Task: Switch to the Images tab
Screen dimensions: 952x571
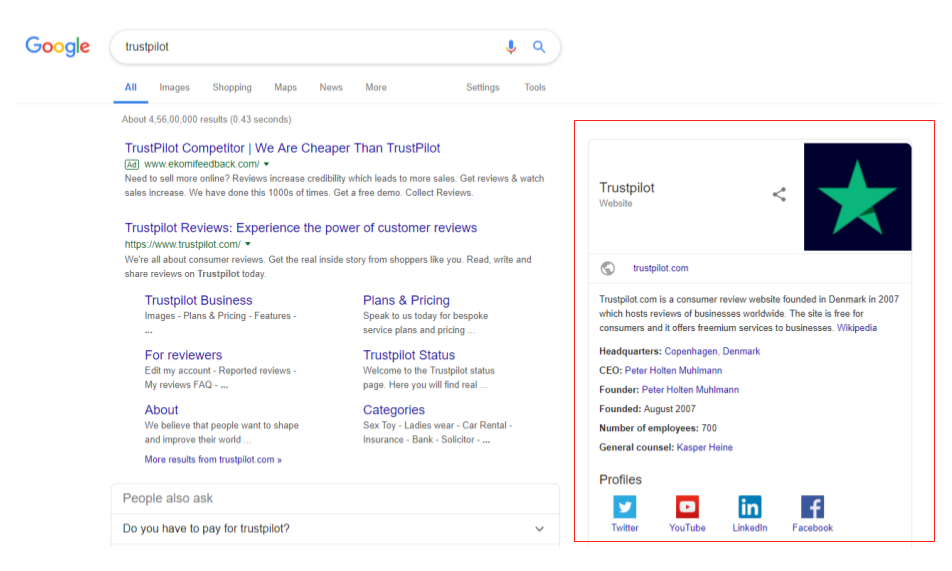Action: tap(174, 87)
